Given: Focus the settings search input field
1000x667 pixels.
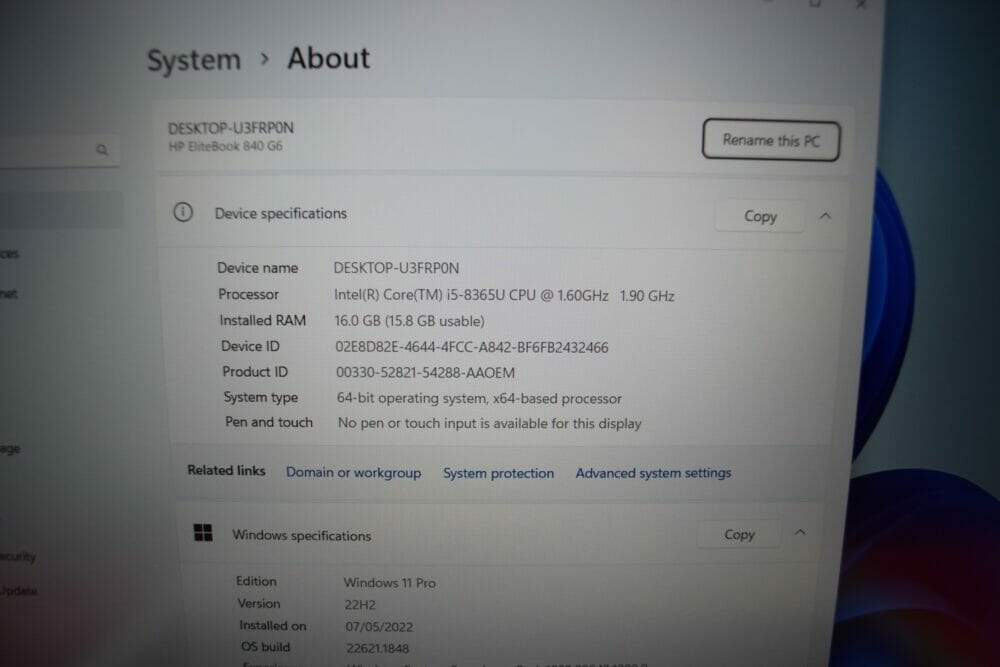Looking at the screenshot, I should 59,150.
